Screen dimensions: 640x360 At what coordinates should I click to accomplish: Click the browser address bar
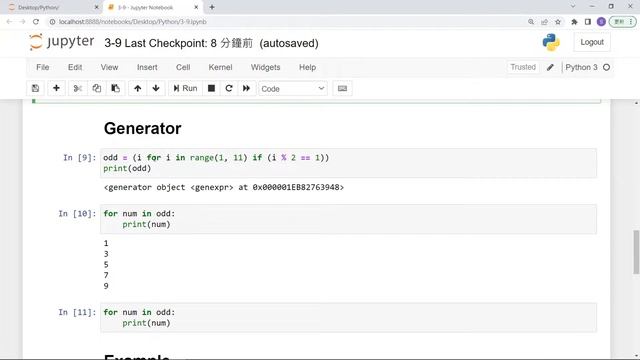286,22
